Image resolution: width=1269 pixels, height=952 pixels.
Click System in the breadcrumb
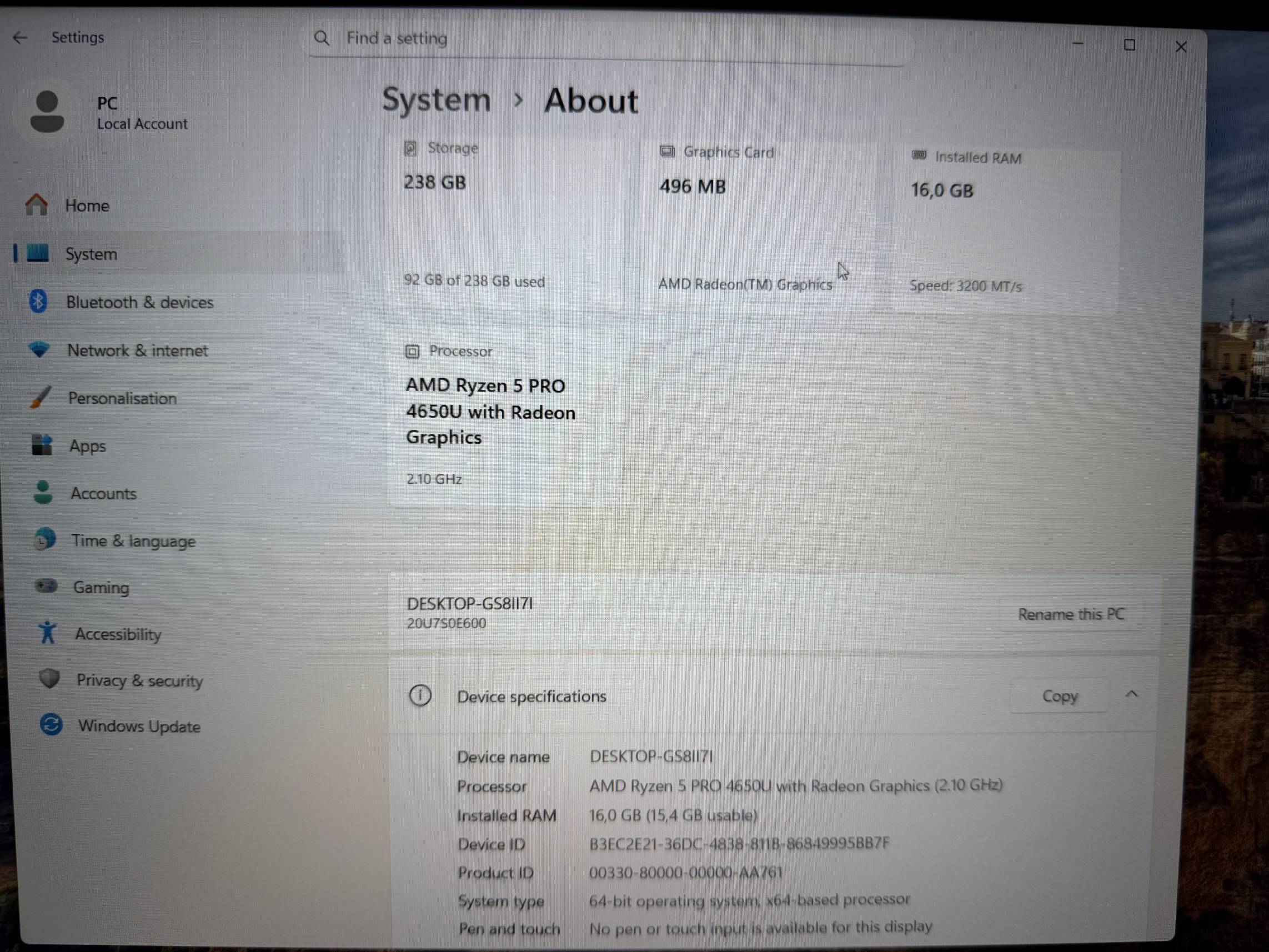(437, 100)
